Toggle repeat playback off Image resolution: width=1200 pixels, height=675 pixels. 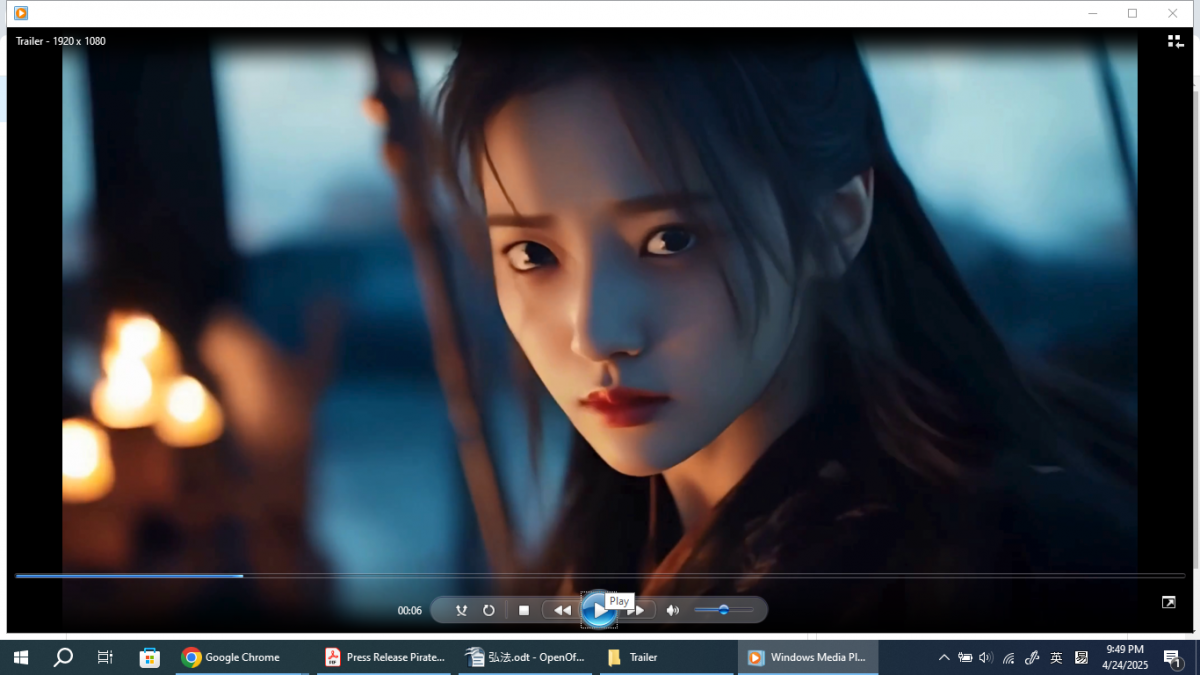click(x=489, y=609)
